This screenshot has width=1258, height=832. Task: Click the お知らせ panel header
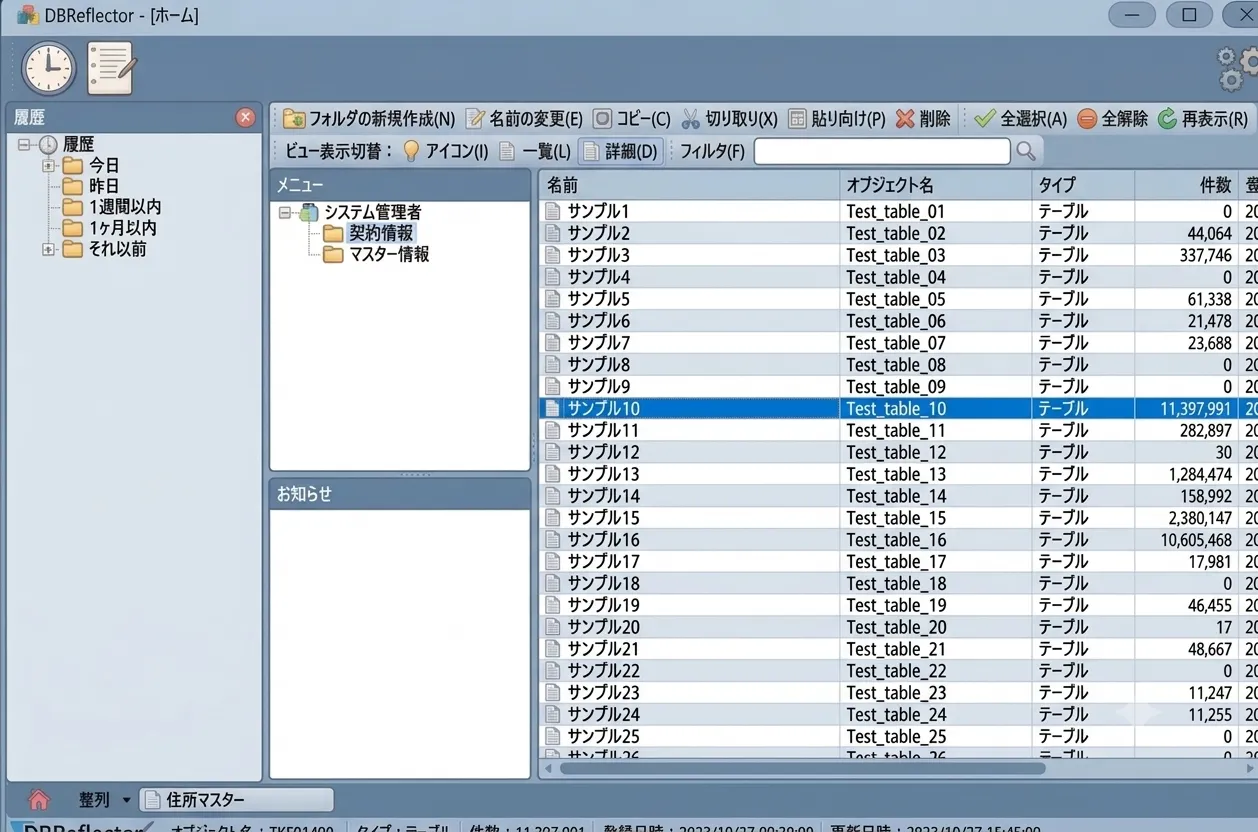coord(400,494)
